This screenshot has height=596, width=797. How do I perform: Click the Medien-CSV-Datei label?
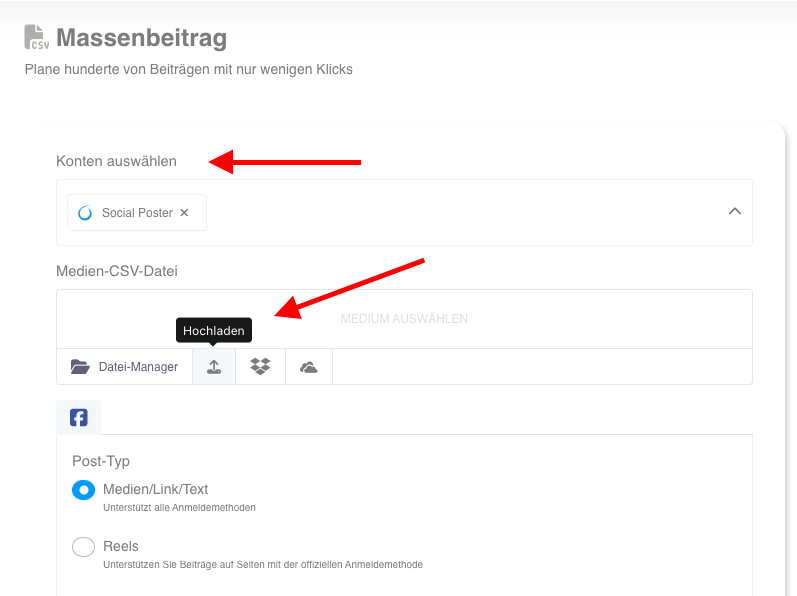tap(117, 271)
